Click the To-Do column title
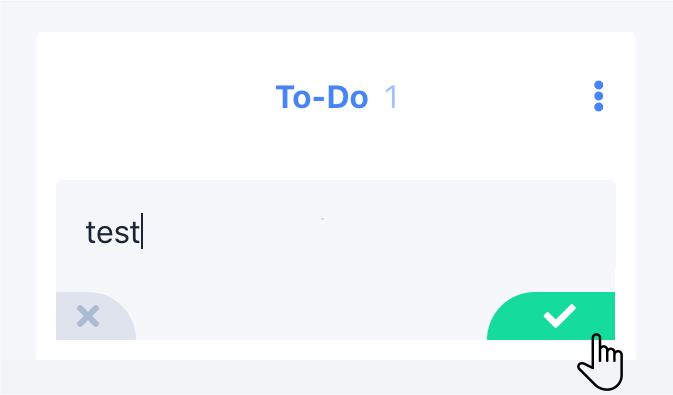673x395 pixels. pos(322,97)
